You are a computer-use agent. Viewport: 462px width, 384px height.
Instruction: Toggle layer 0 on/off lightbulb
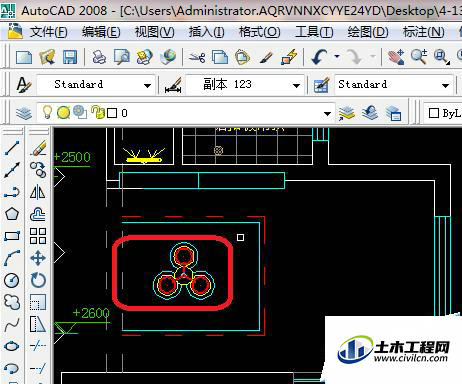pyautogui.click(x=47, y=112)
